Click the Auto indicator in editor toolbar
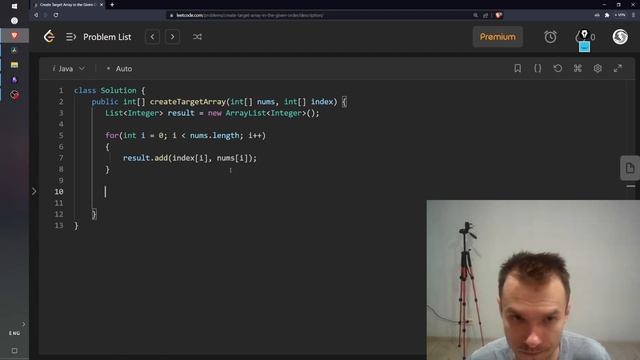This screenshot has height=360, width=640. click(x=119, y=69)
